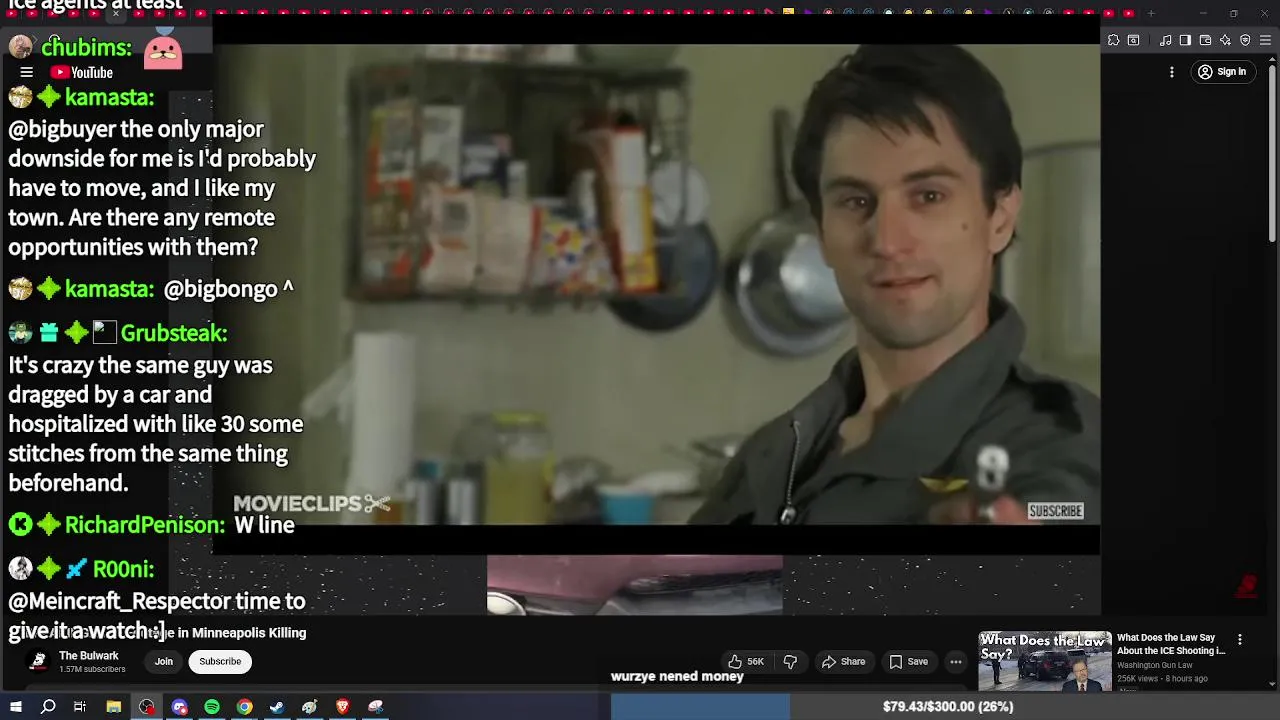Viewport: 1280px width, 720px height.
Task: Click 'RichardPenison:' username in chat overlay
Action: coord(145,525)
